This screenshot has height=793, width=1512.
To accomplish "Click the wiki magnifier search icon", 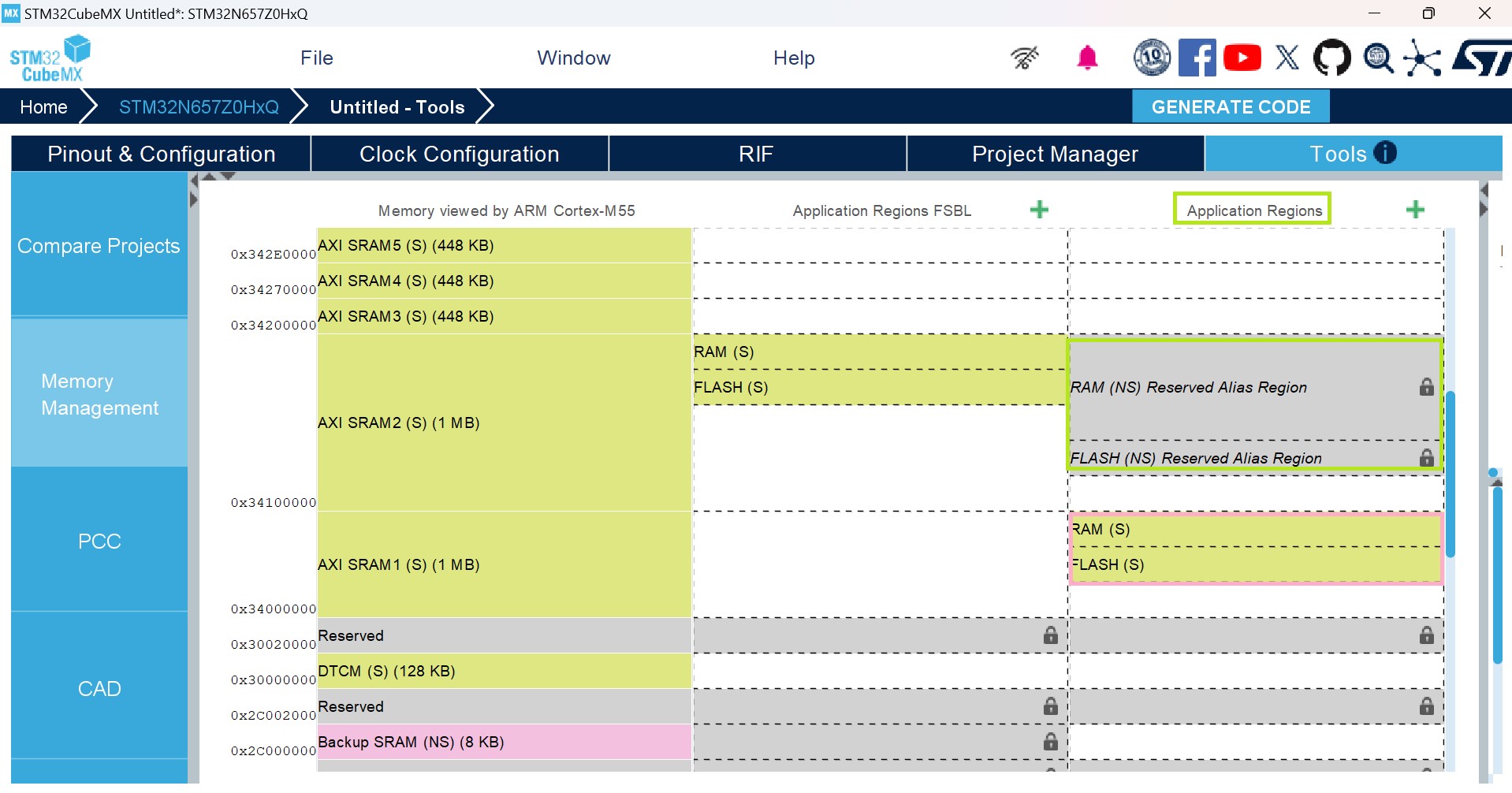I will (1378, 58).
